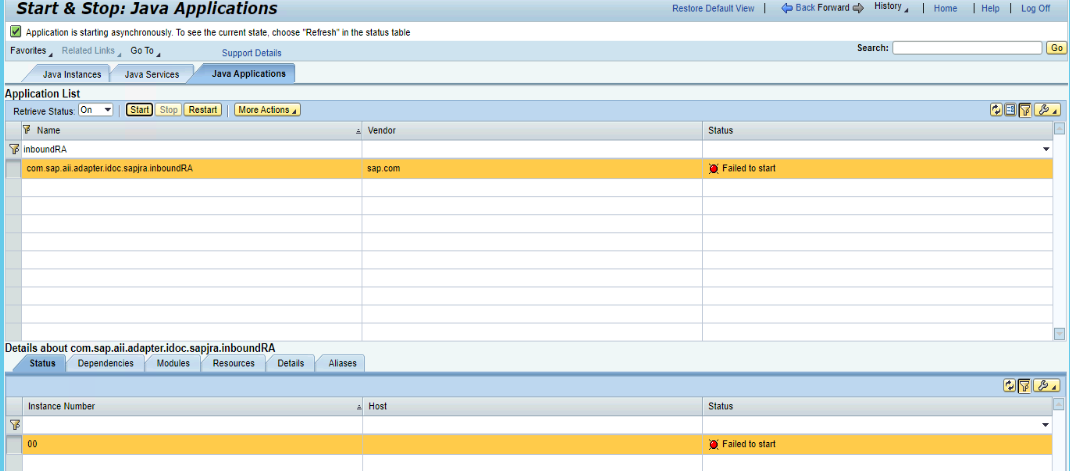This screenshot has width=1070, height=471.
Task: Open Go To menu
Action: tap(145, 51)
